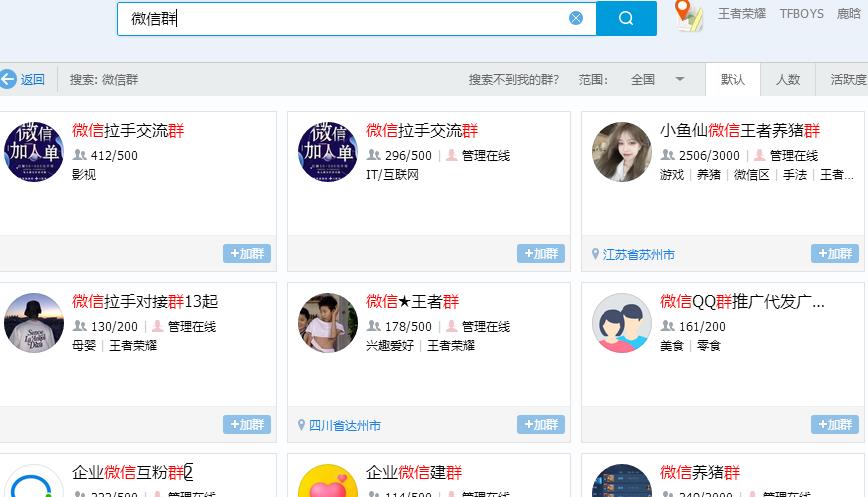This screenshot has width=868, height=497.
Task: Open avatar of 微信拉手交流群 IT/互联网 group
Action: (328, 152)
